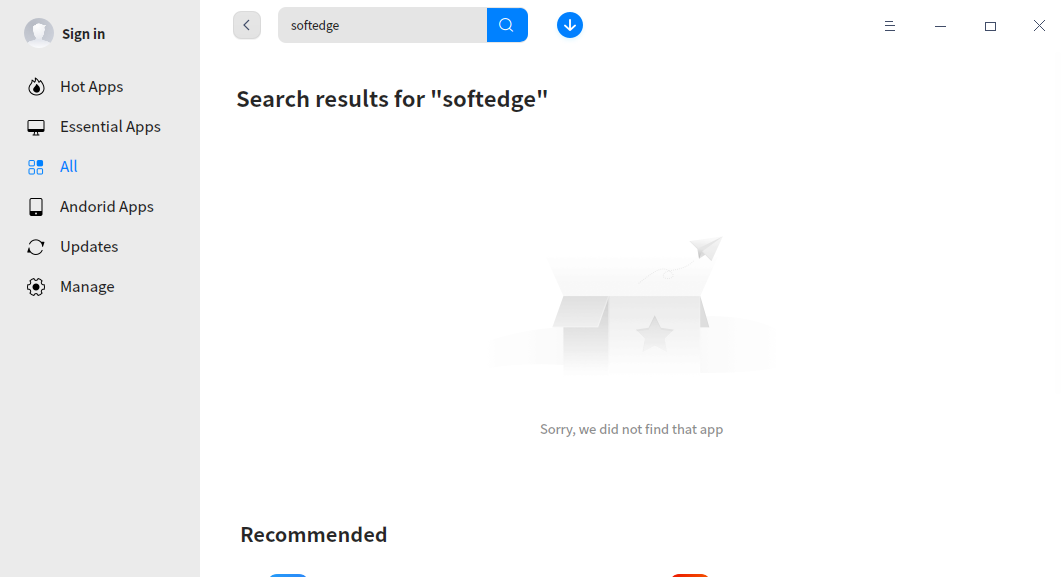Viewport: 1064px width, 577px height.
Task: Click the blue download arrow icon
Action: [x=570, y=25]
